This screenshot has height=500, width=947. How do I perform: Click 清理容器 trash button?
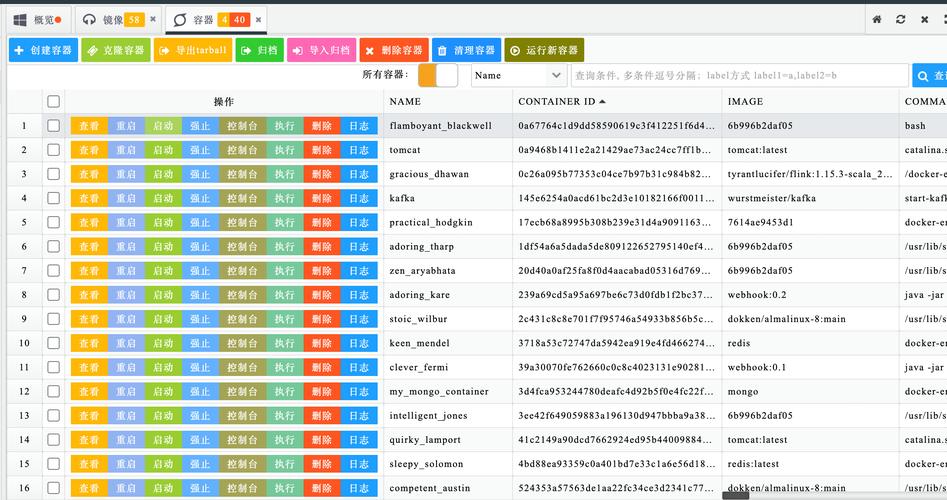click(x=465, y=50)
